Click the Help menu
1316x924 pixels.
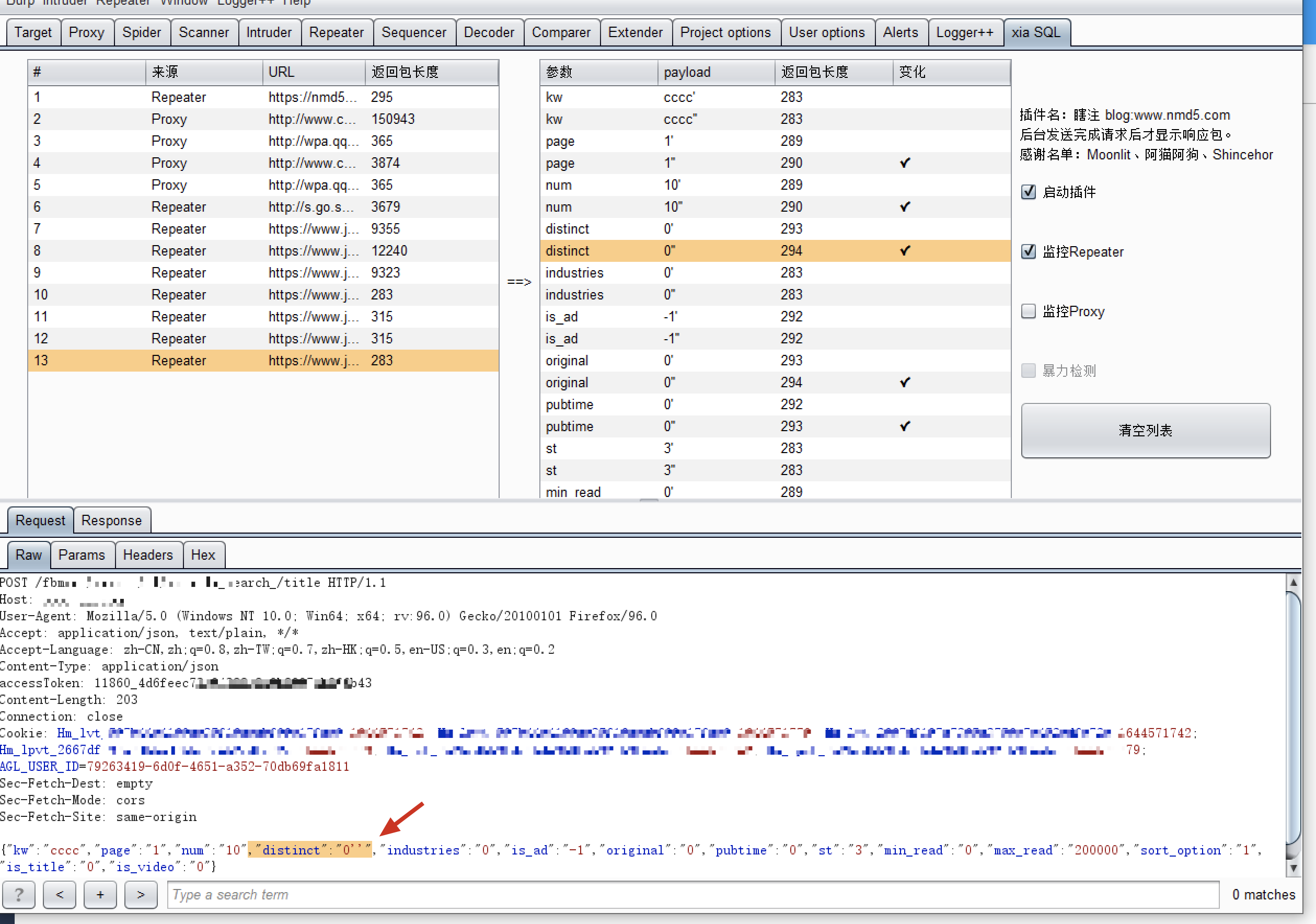(296, 3)
